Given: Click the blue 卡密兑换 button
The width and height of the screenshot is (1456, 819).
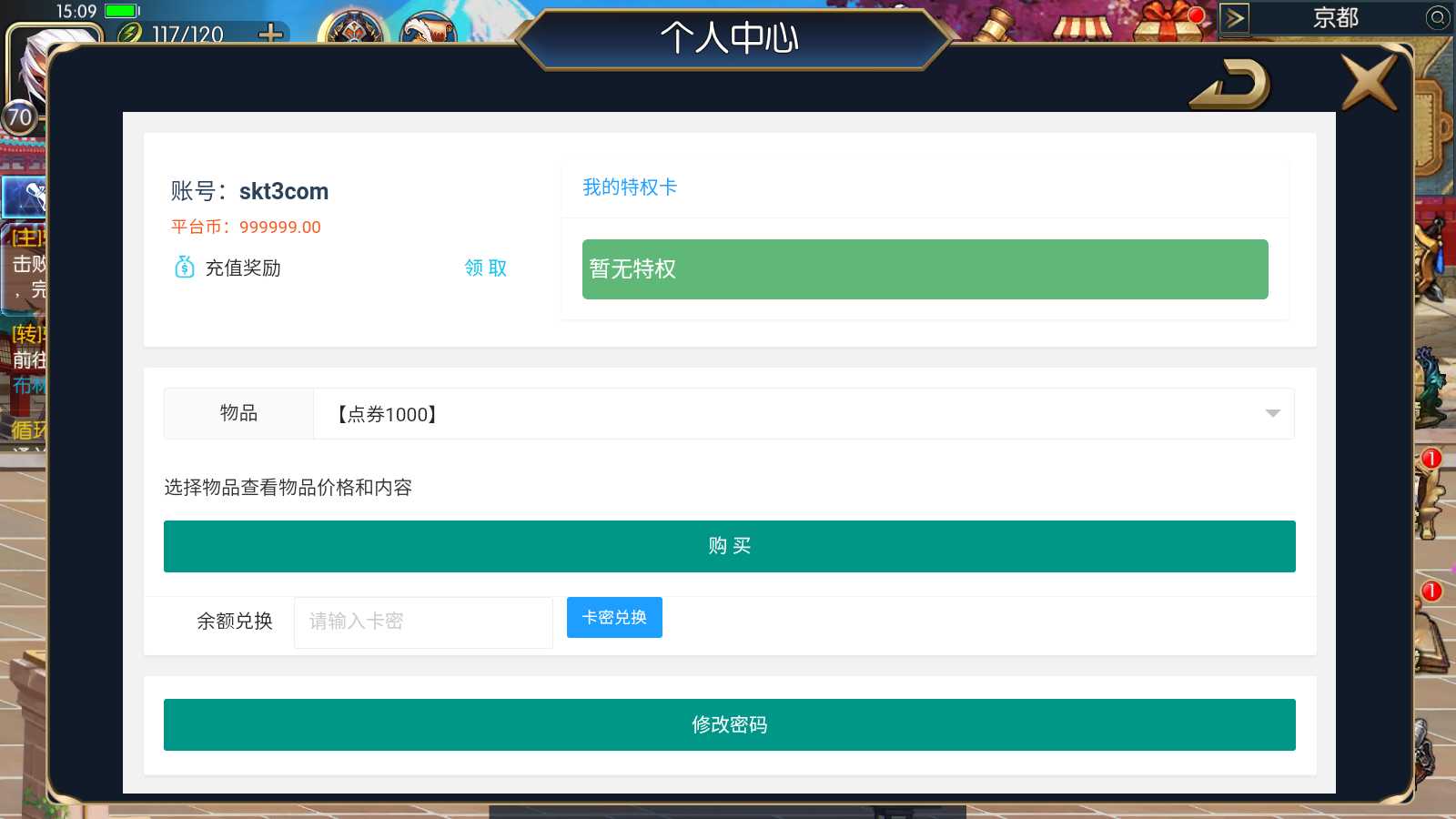Looking at the screenshot, I should [614, 617].
